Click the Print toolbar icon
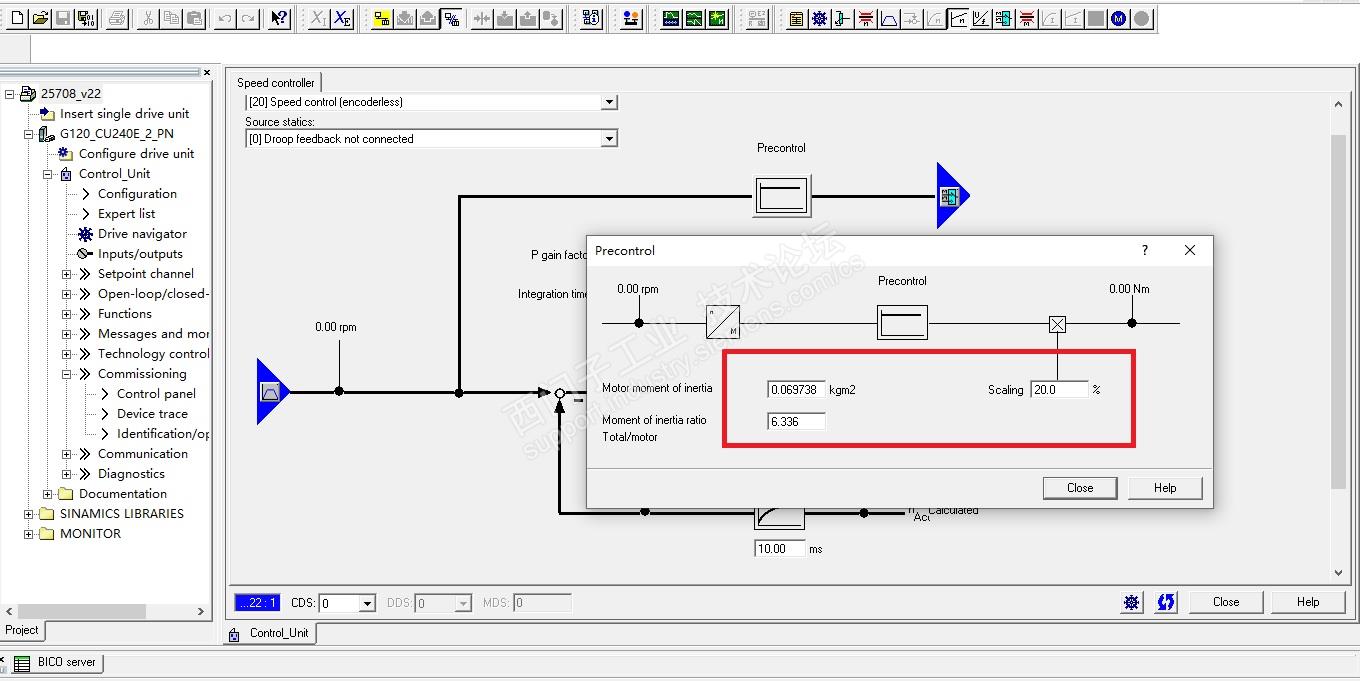This screenshot has width=1366, height=681. 117,18
